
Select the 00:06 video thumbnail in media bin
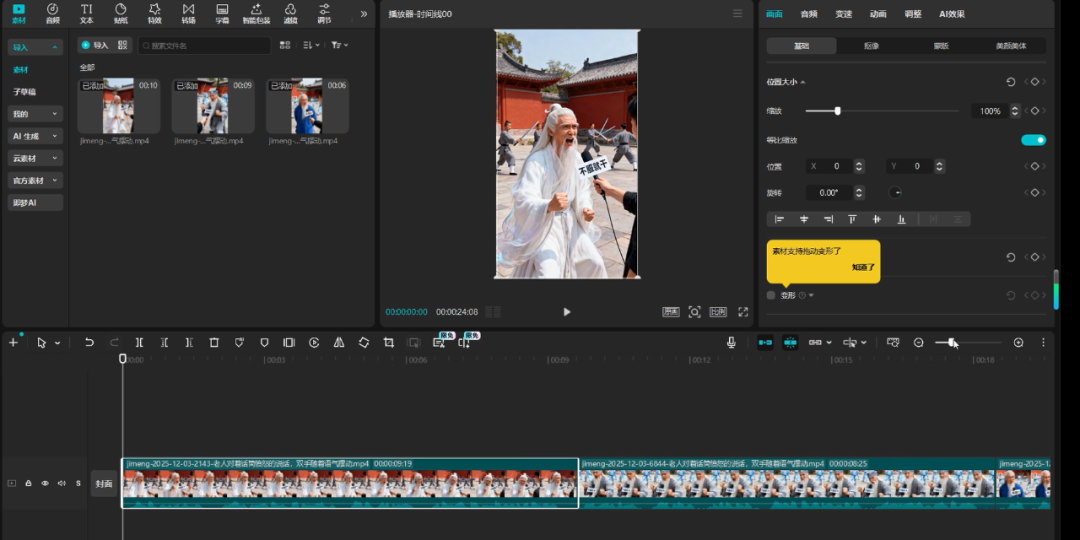point(307,107)
